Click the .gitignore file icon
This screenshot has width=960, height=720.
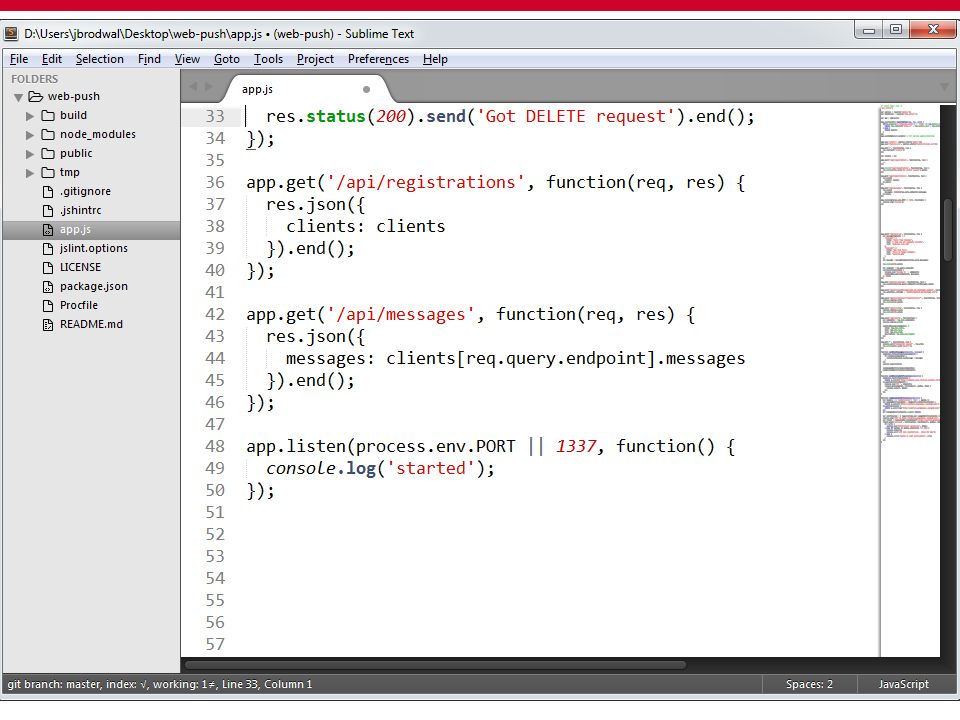click(48, 192)
